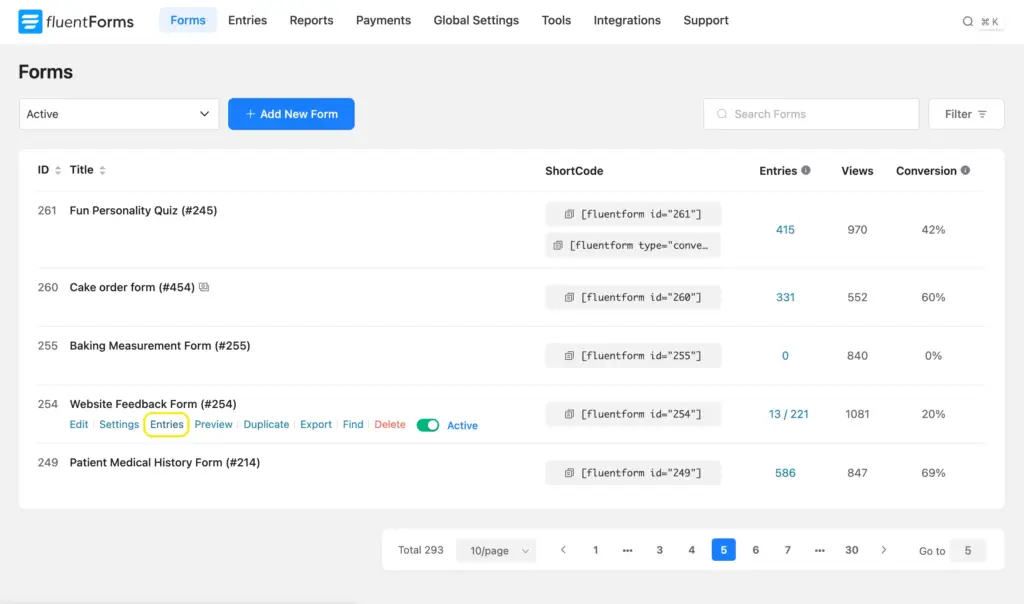Go to next page arrow
The image size is (1024, 604).
click(884, 550)
